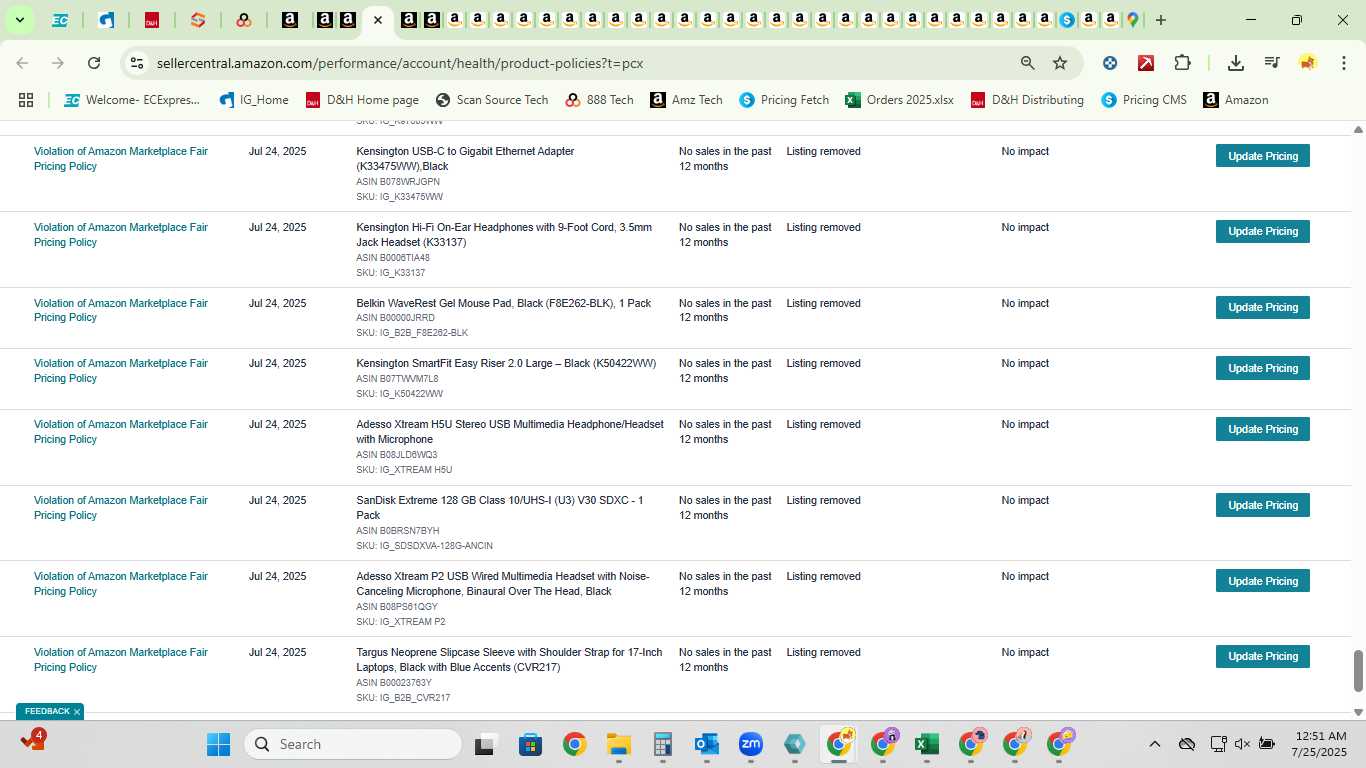Open the D&H Distributing bookmark
This screenshot has width=1366, height=768.
[x=1027, y=100]
